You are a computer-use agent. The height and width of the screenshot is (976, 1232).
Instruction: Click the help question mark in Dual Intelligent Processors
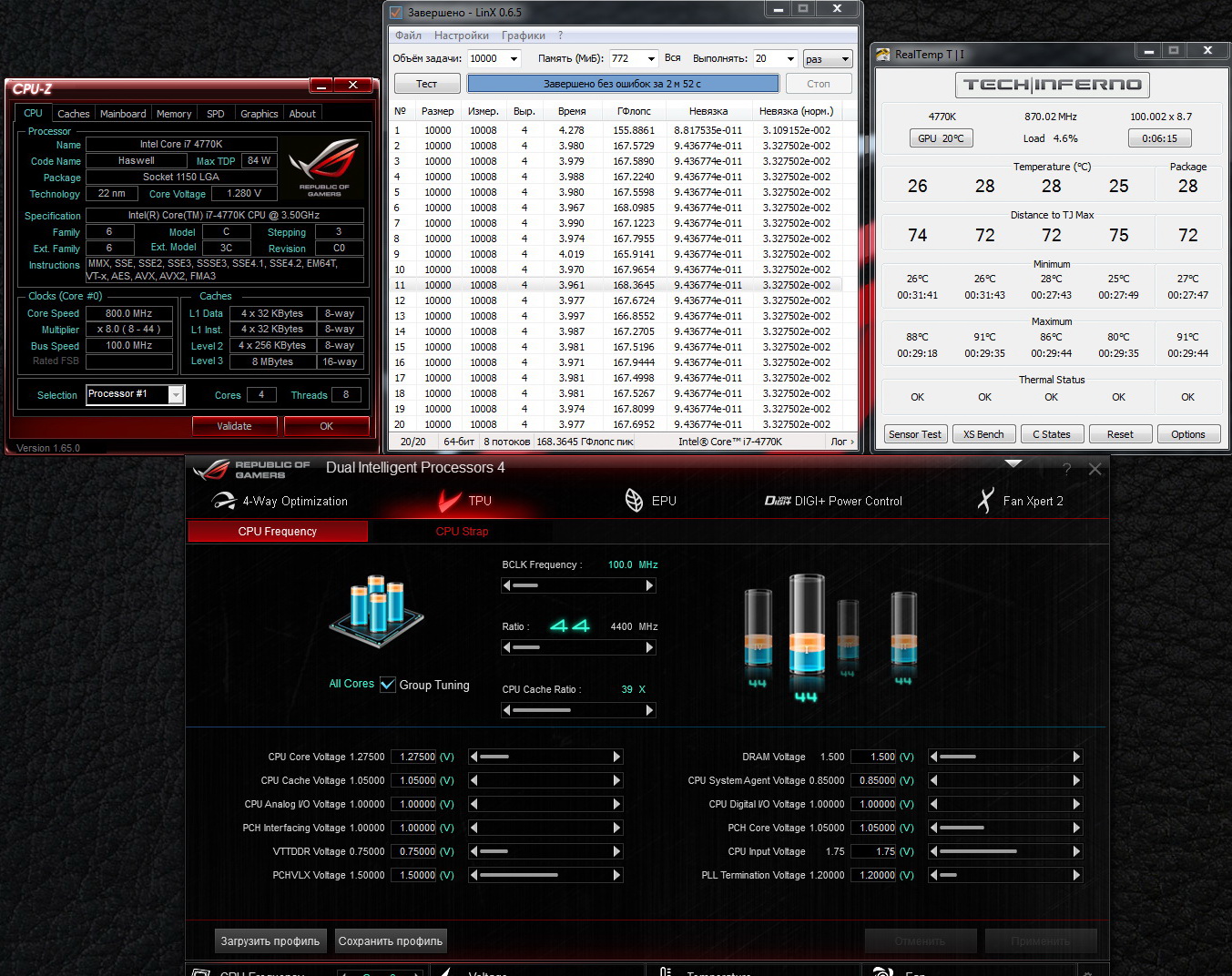(x=1066, y=469)
